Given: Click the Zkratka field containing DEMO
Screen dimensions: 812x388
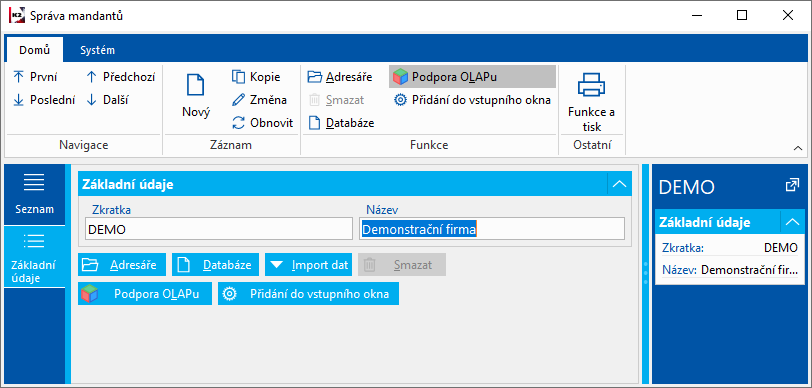Looking at the screenshot, I should tap(219, 229).
